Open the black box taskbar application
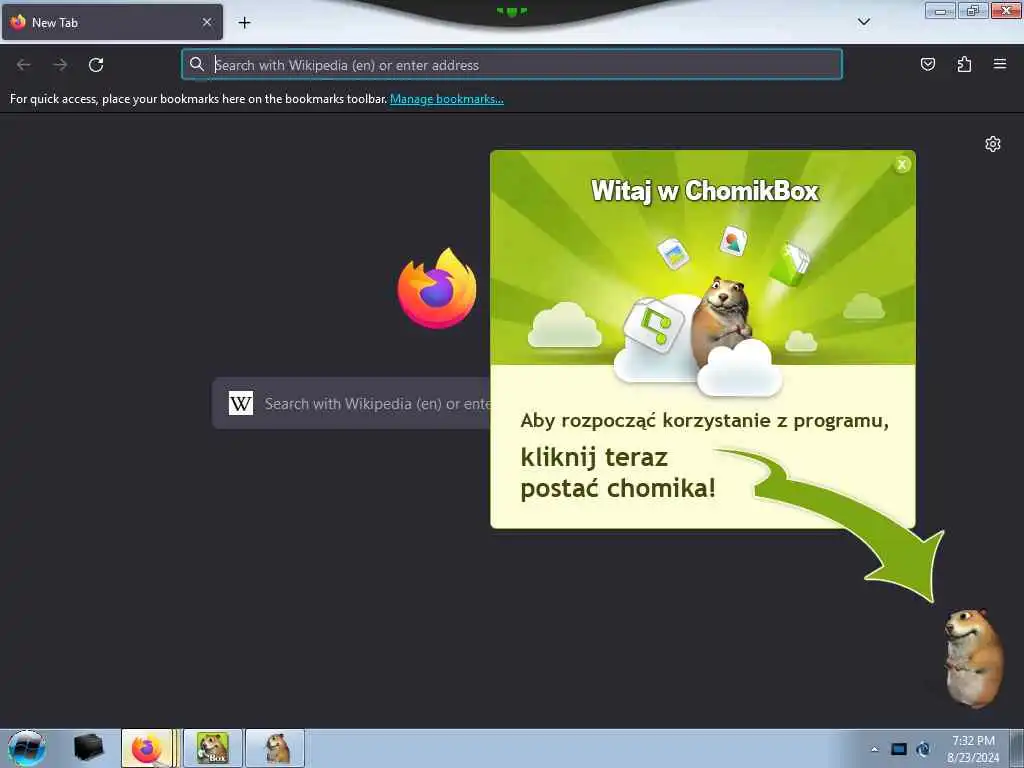 pyautogui.click(x=88, y=748)
